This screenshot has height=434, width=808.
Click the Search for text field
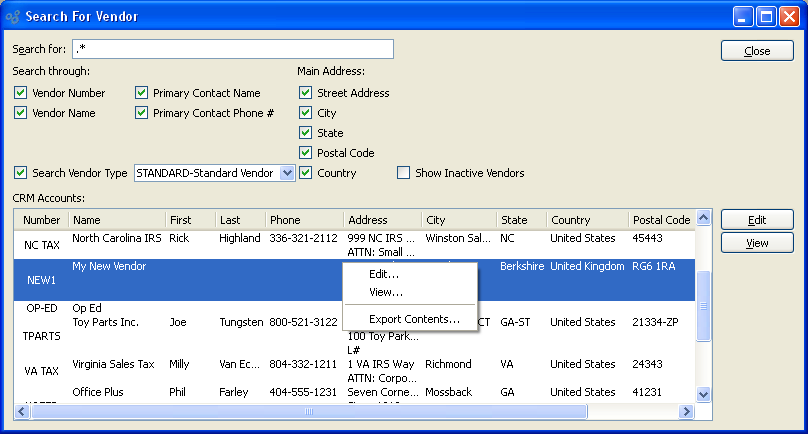pyautogui.click(x=232, y=50)
